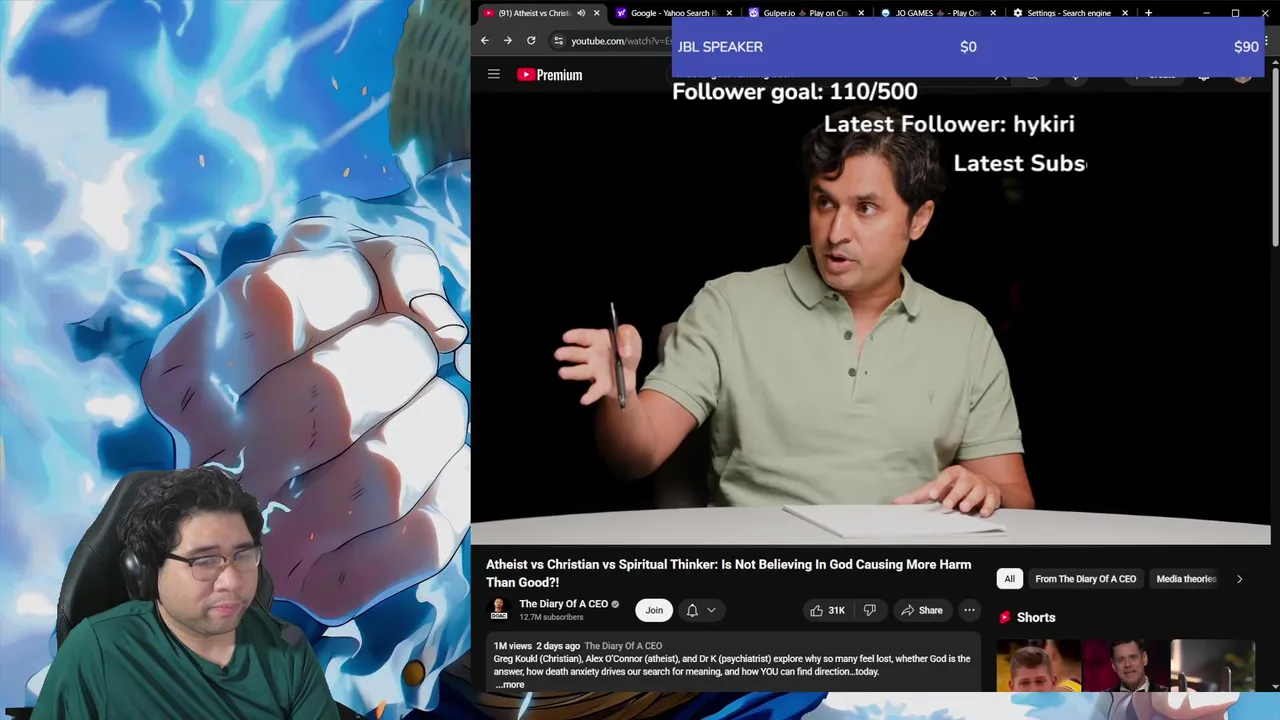Close the JO GAMES tab
The width and height of the screenshot is (1280, 720).
point(993,13)
